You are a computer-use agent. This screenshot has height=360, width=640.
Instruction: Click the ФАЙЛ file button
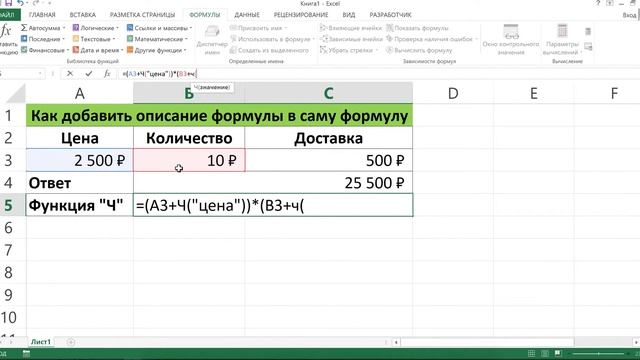pyautogui.click(x=9, y=15)
